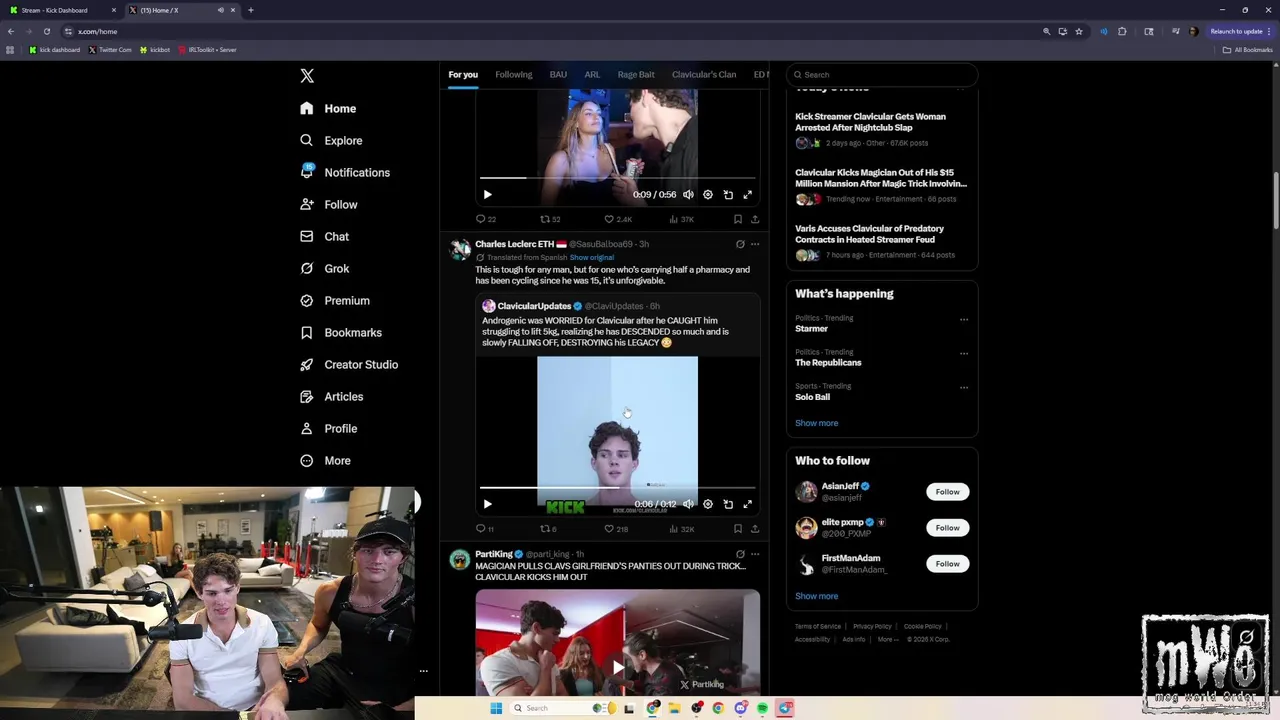The height and width of the screenshot is (720, 1280).
Task: Open more options on the PartiKing post
Action: click(755, 554)
